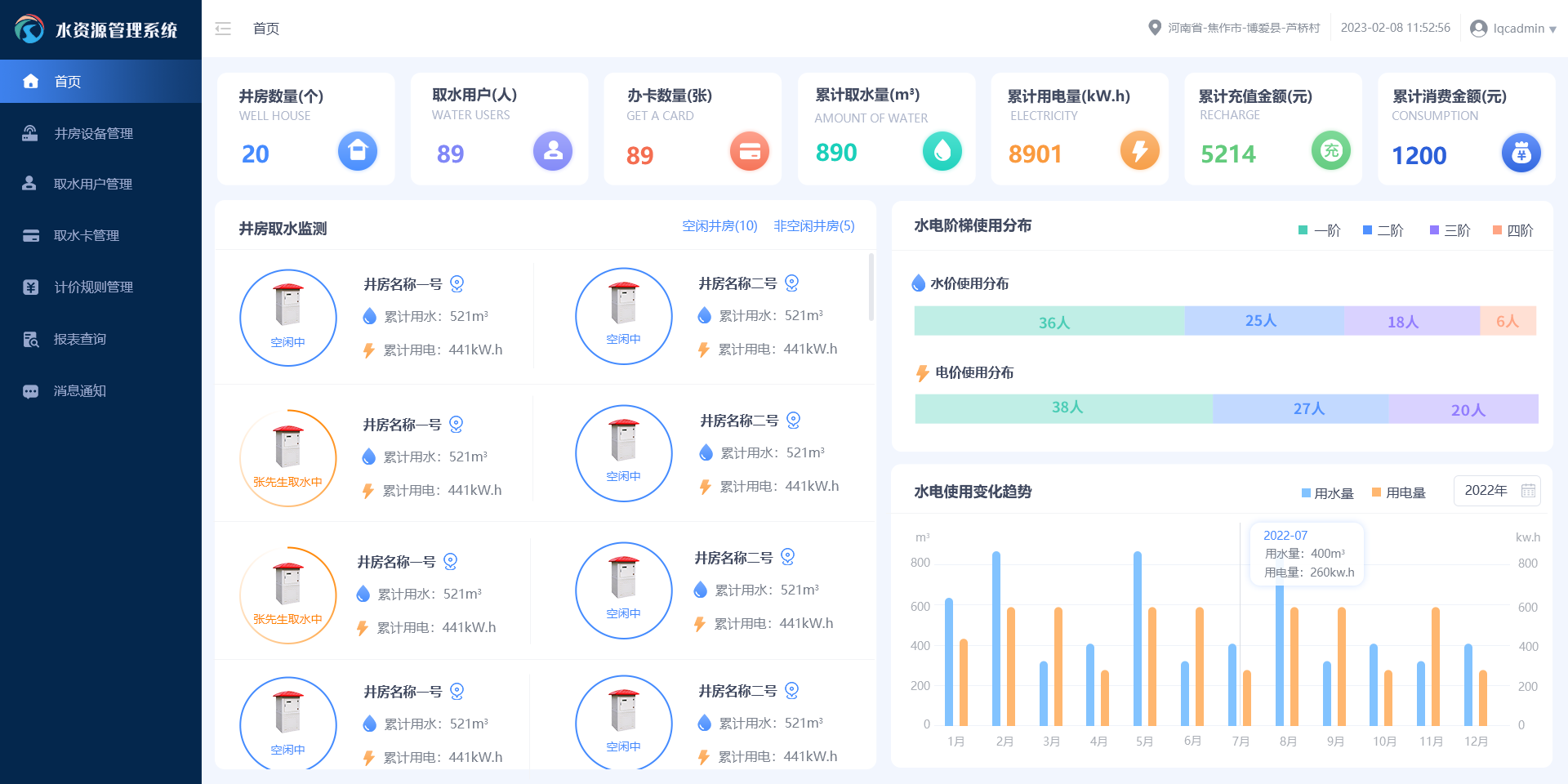The height and width of the screenshot is (784, 1568).
Task: Click the green recharge amount icon
Action: click(1331, 151)
